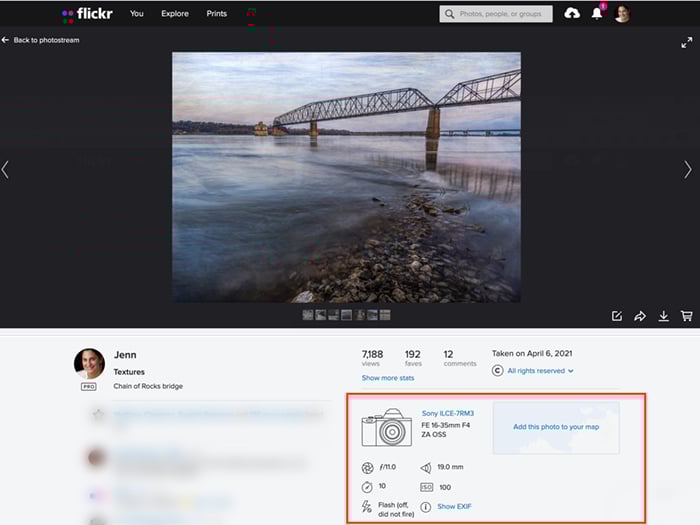The height and width of the screenshot is (525, 700).
Task: Open the edit photo icon
Action: click(x=617, y=316)
